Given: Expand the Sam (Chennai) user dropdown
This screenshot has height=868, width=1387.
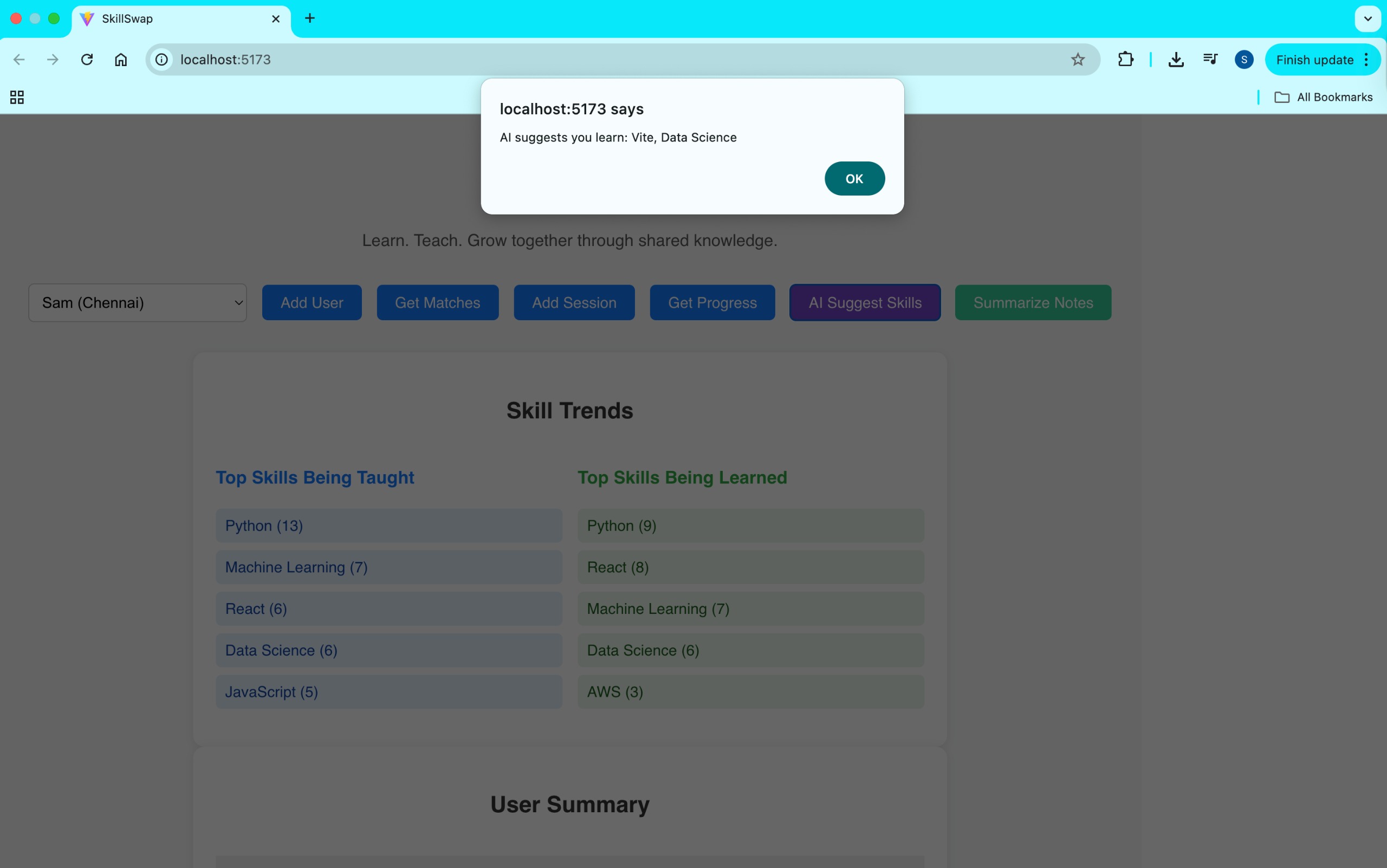Looking at the screenshot, I should 138,302.
